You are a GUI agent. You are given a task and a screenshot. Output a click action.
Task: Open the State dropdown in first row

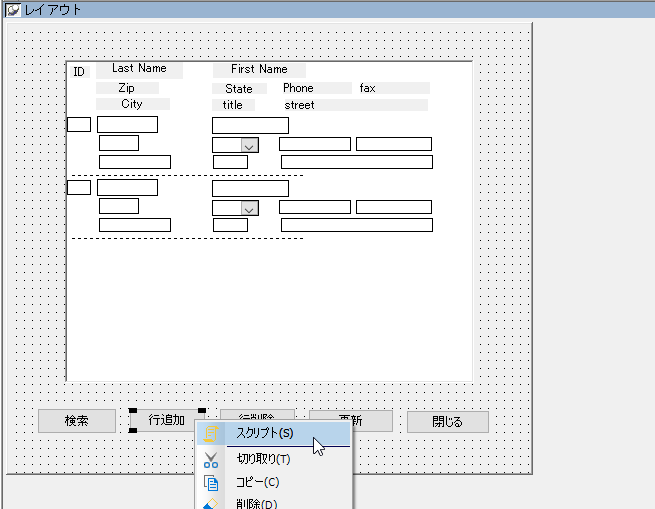pos(249,144)
